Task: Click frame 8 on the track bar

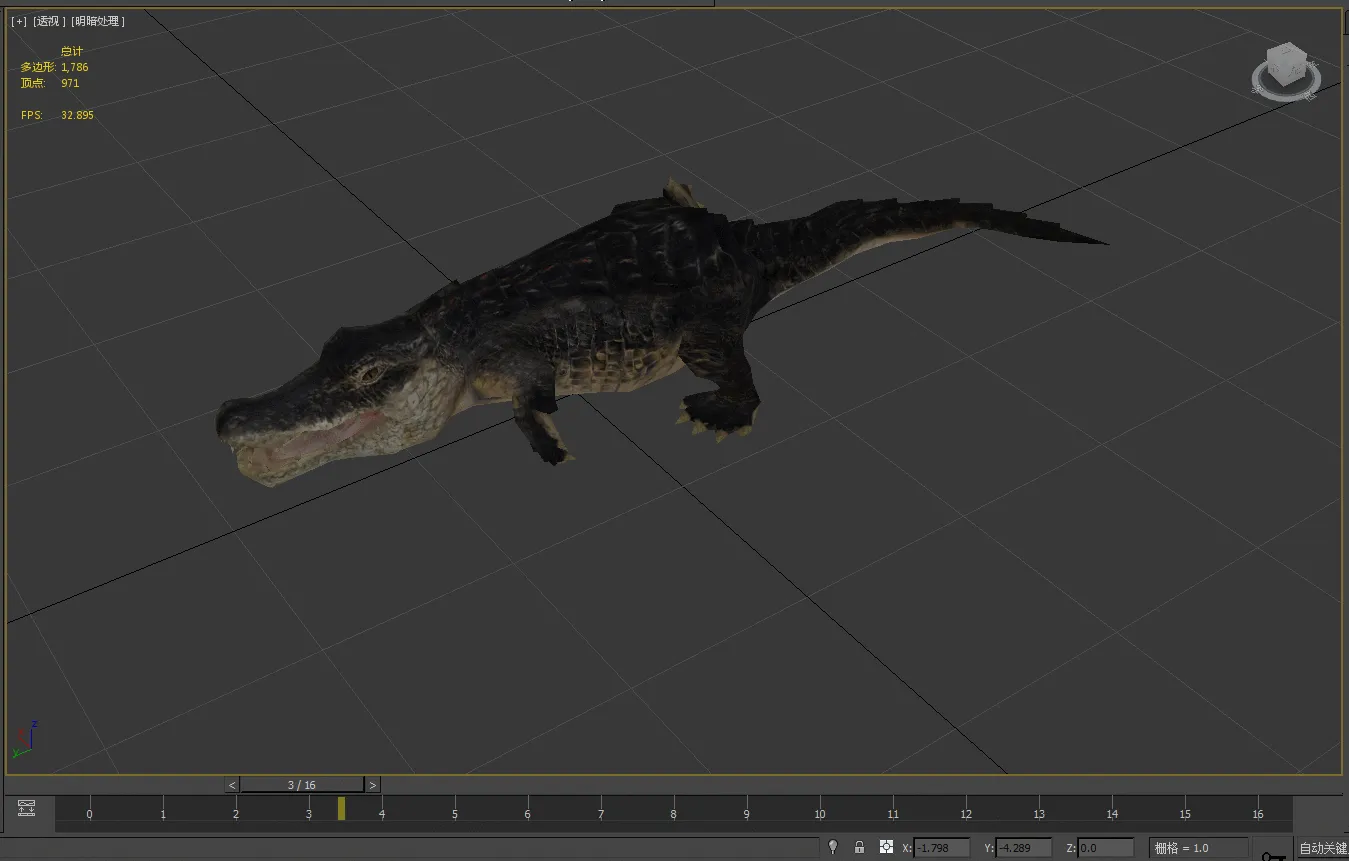Action: click(673, 813)
